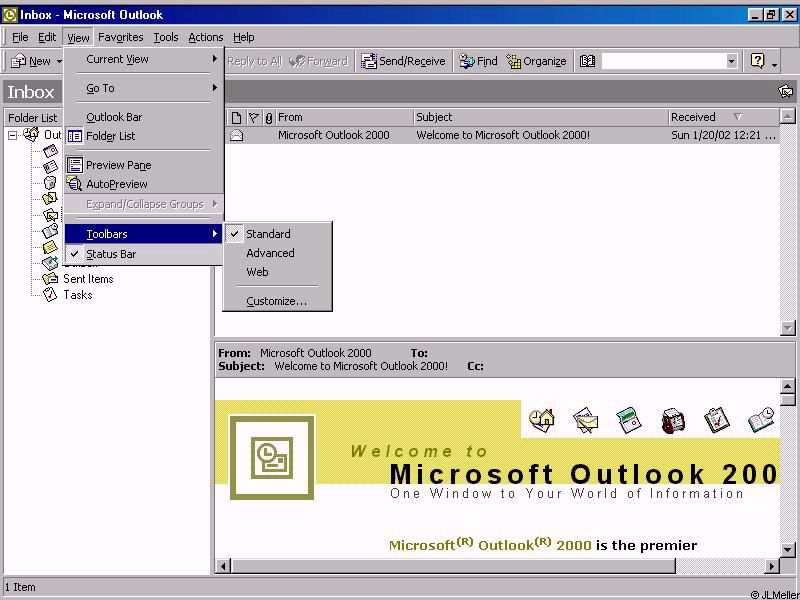Click preview pane scroll-down arrow
This screenshot has width=800, height=600.
pyautogui.click(x=788, y=549)
